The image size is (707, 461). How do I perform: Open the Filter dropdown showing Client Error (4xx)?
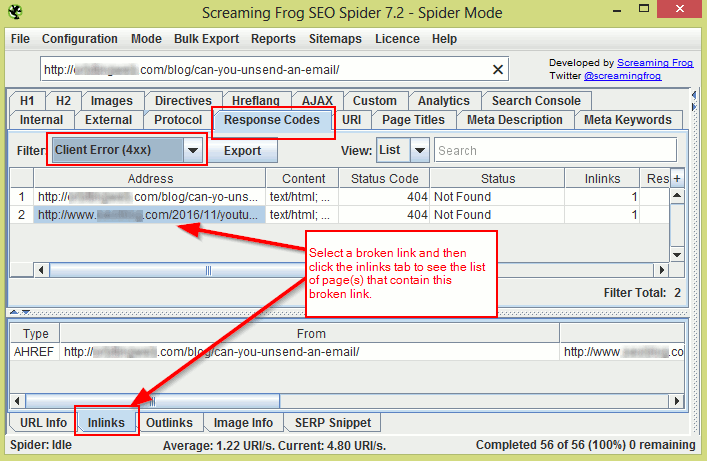click(127, 150)
